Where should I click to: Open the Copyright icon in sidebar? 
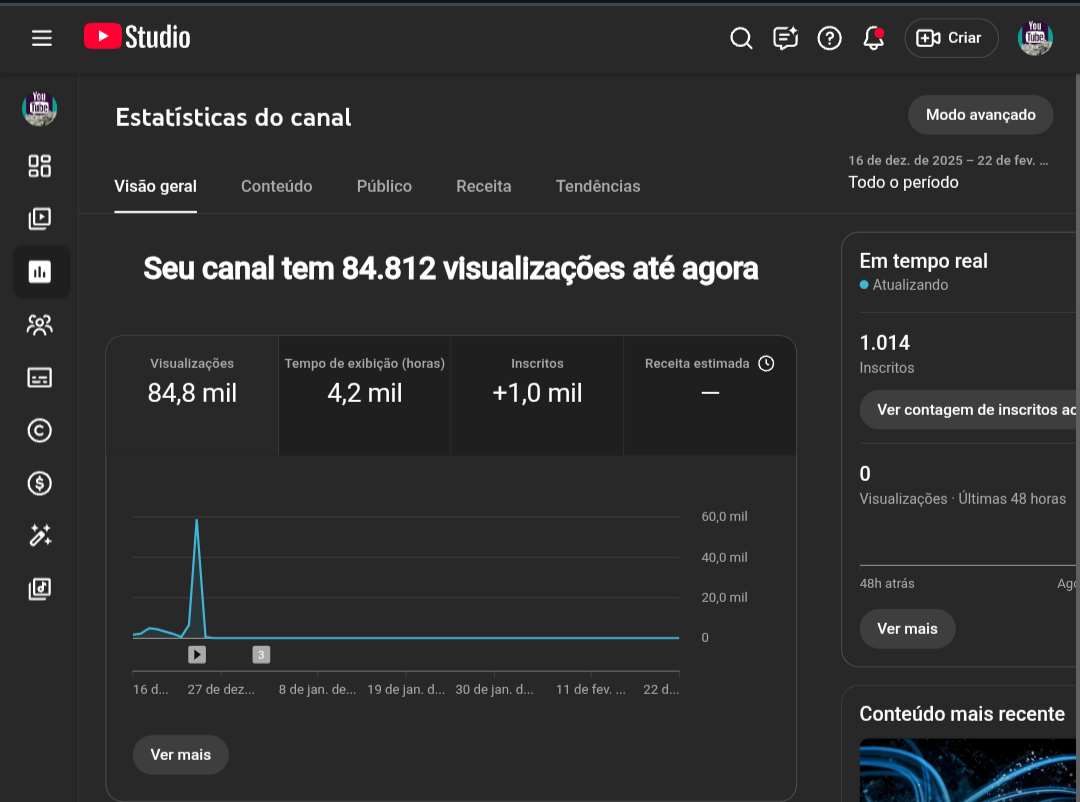pyautogui.click(x=40, y=431)
